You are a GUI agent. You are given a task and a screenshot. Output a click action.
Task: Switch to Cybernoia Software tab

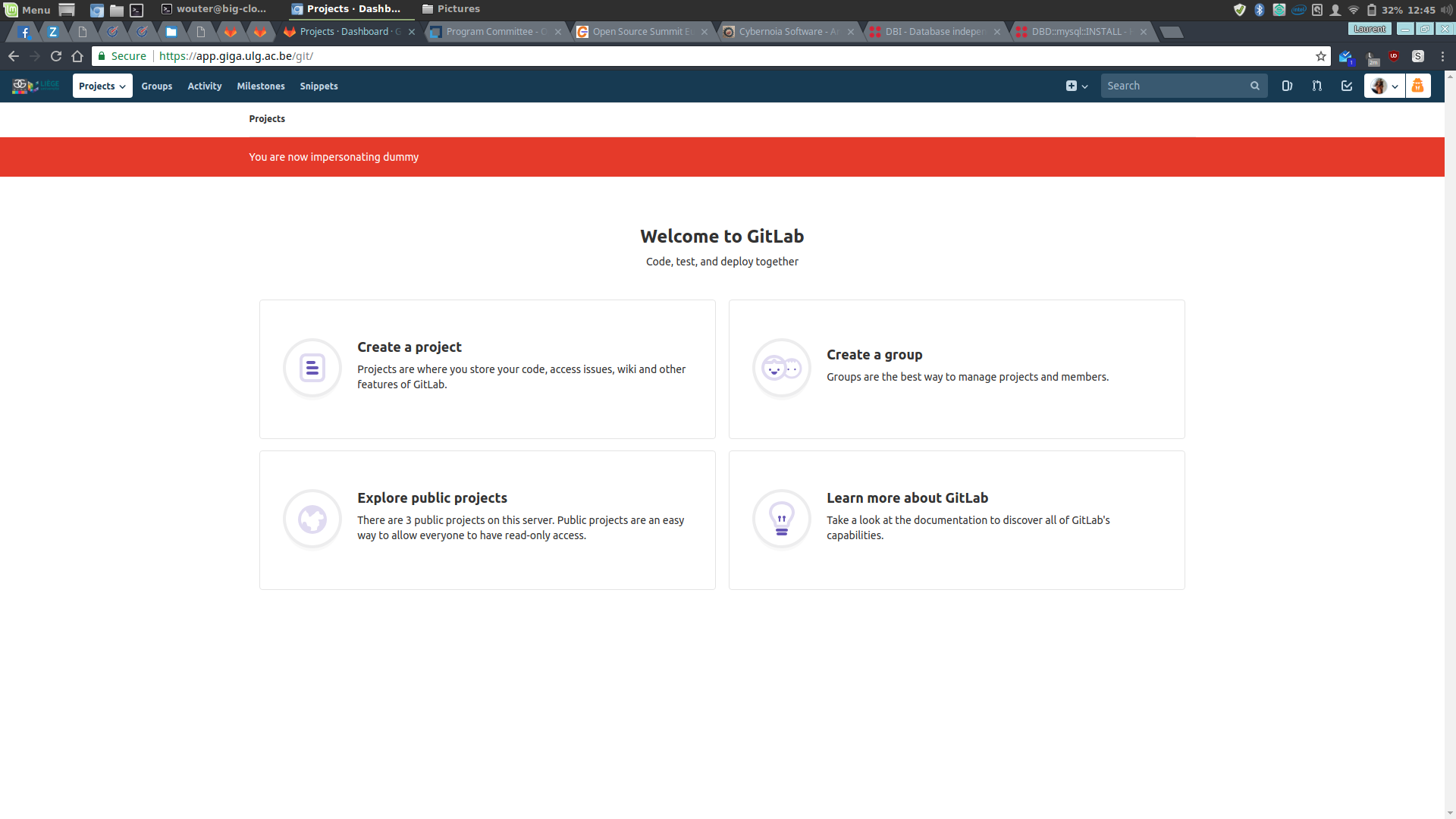789,32
